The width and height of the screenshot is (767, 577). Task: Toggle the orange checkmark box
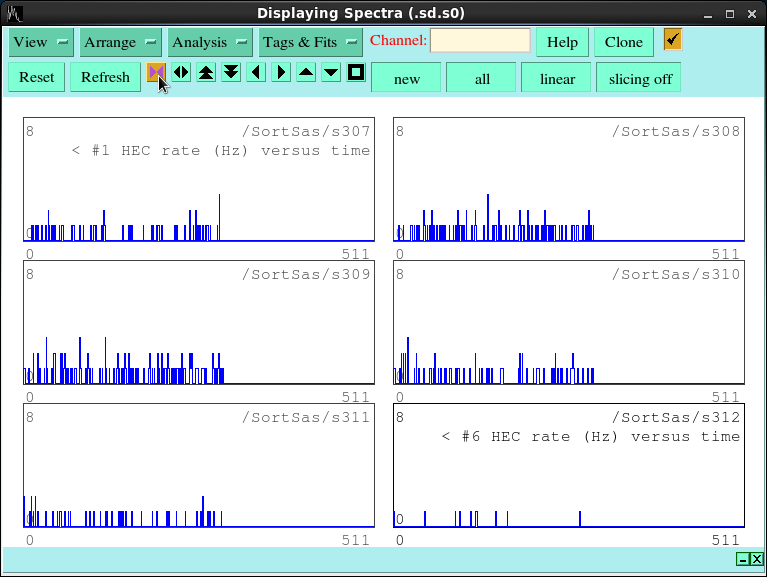pyautogui.click(x=673, y=40)
